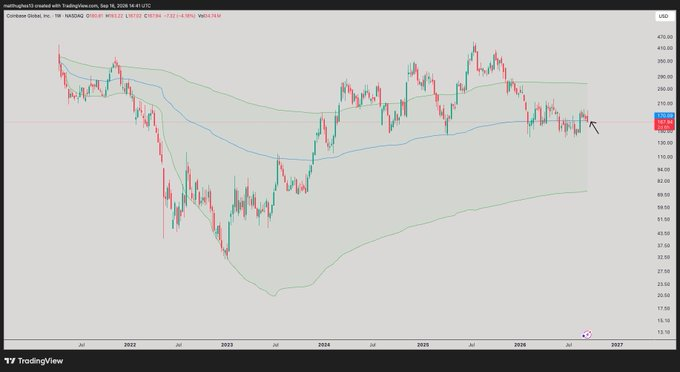
Task: Click the 94.00 price axis label
Action: 664,170
